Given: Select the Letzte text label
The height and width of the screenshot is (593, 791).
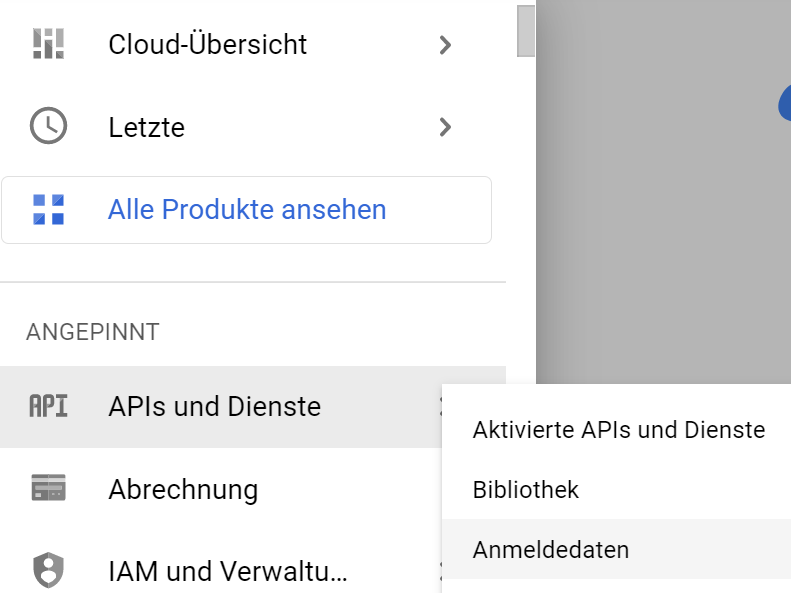Looking at the screenshot, I should [146, 127].
